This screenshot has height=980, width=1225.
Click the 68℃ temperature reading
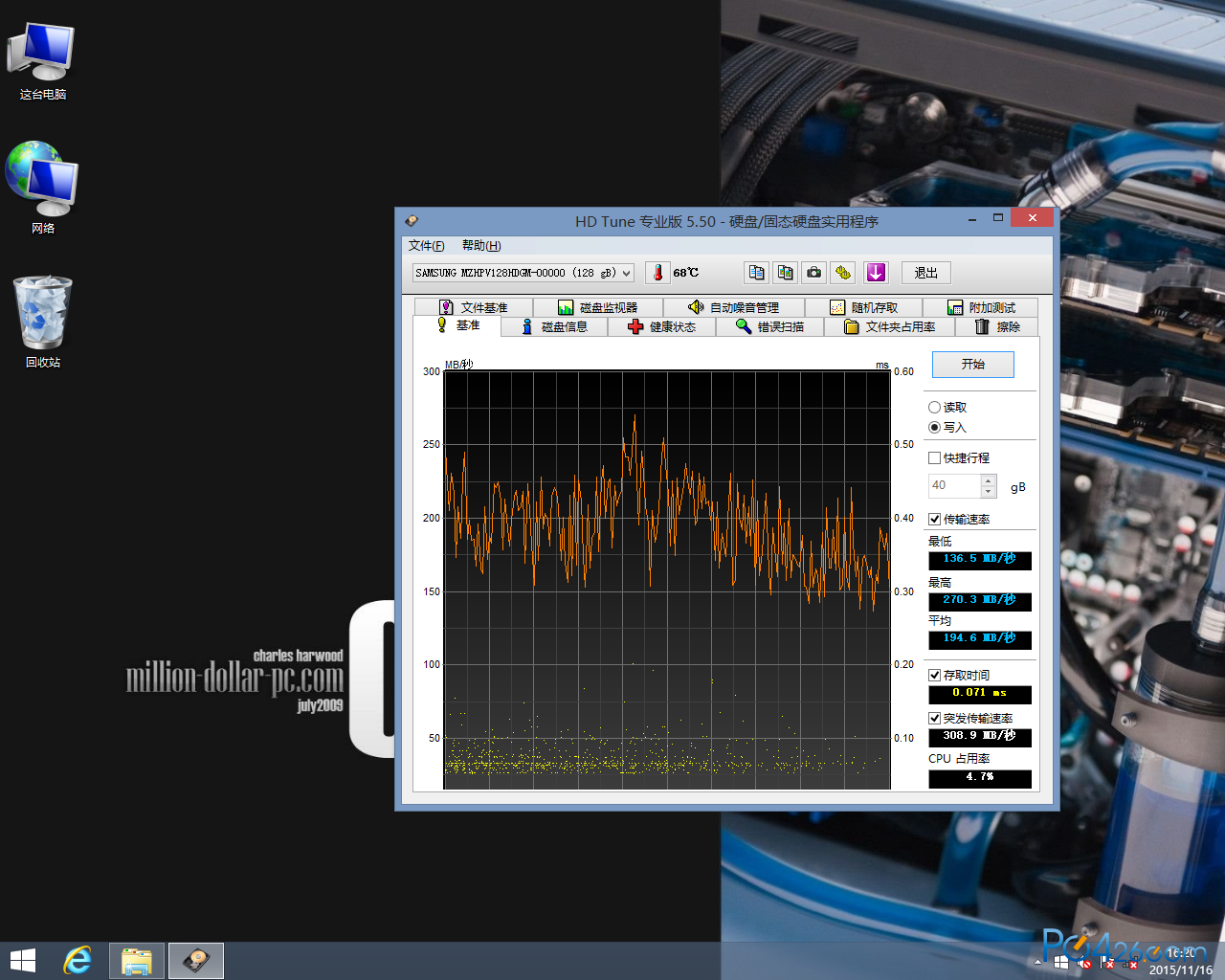[686, 273]
